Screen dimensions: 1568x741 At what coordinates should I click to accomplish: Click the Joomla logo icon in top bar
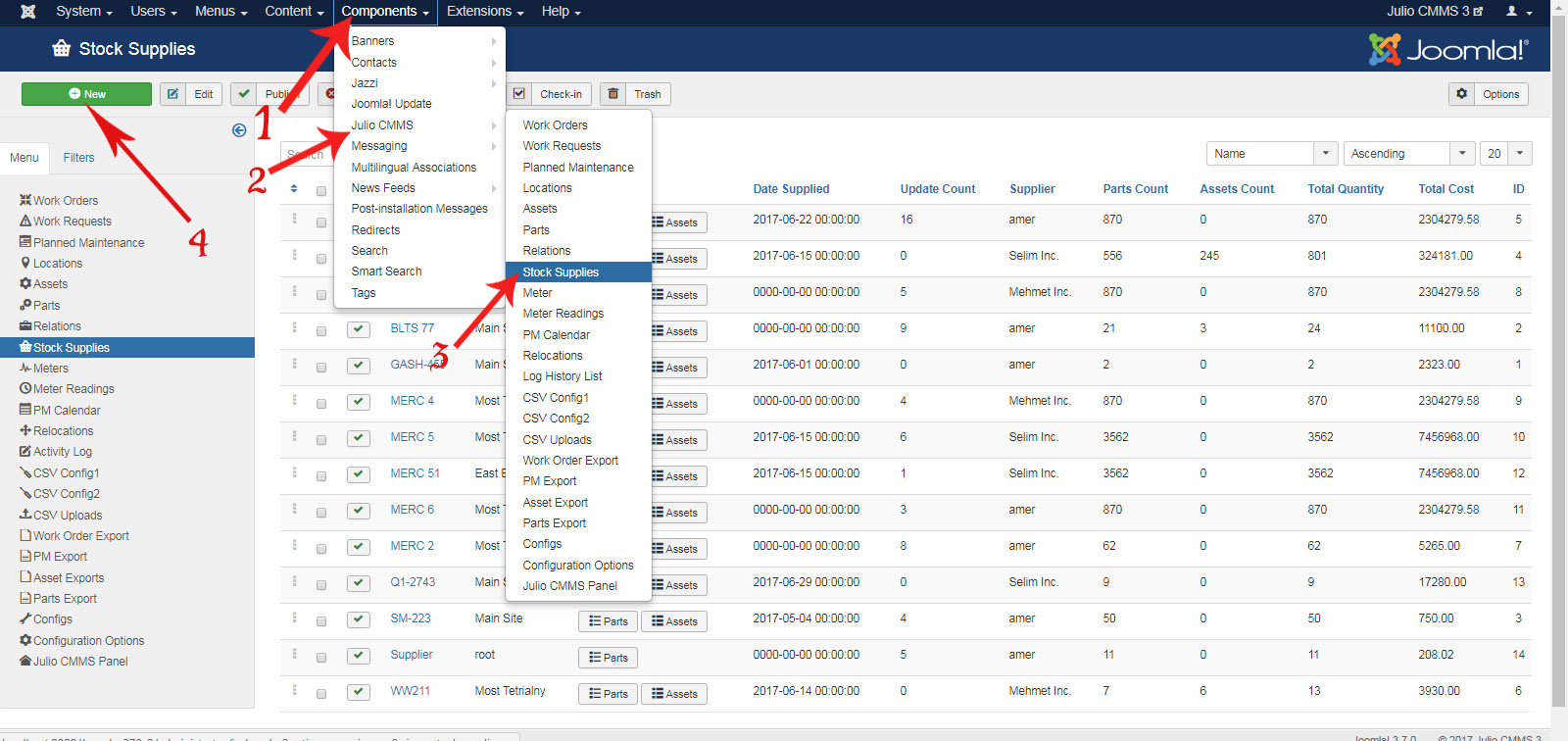tap(28, 12)
